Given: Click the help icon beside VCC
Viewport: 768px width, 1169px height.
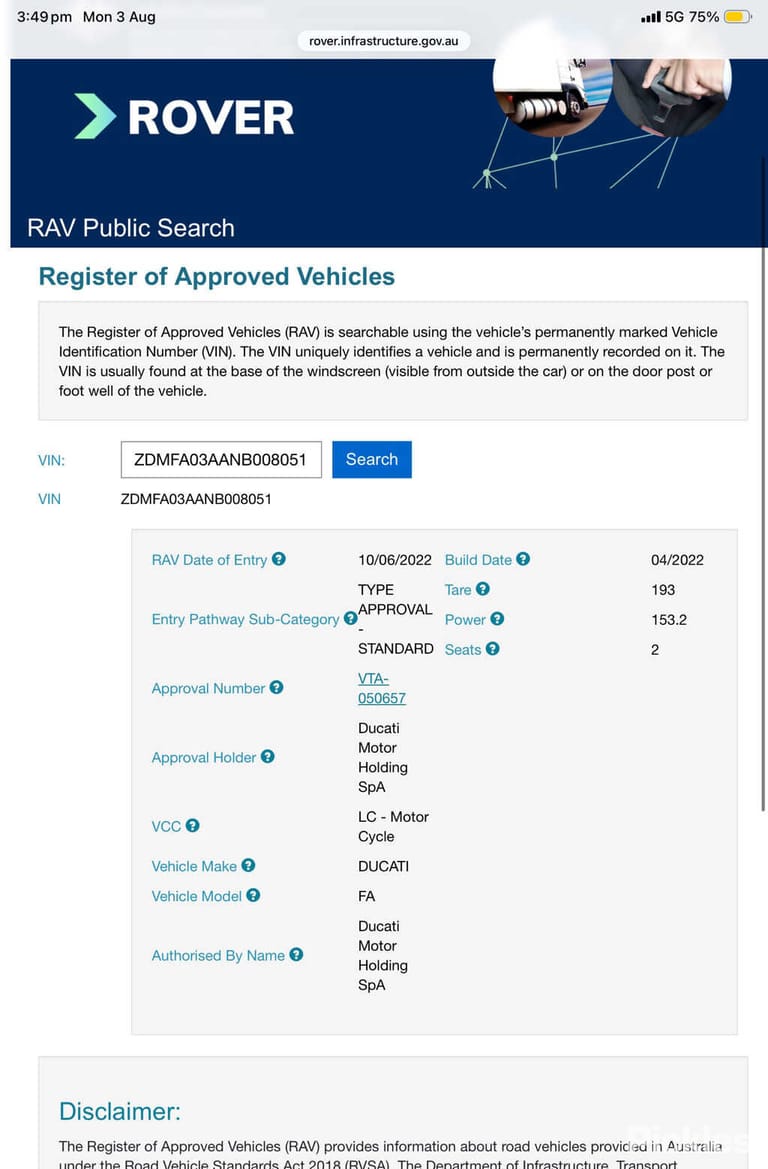Looking at the screenshot, I should coord(192,825).
